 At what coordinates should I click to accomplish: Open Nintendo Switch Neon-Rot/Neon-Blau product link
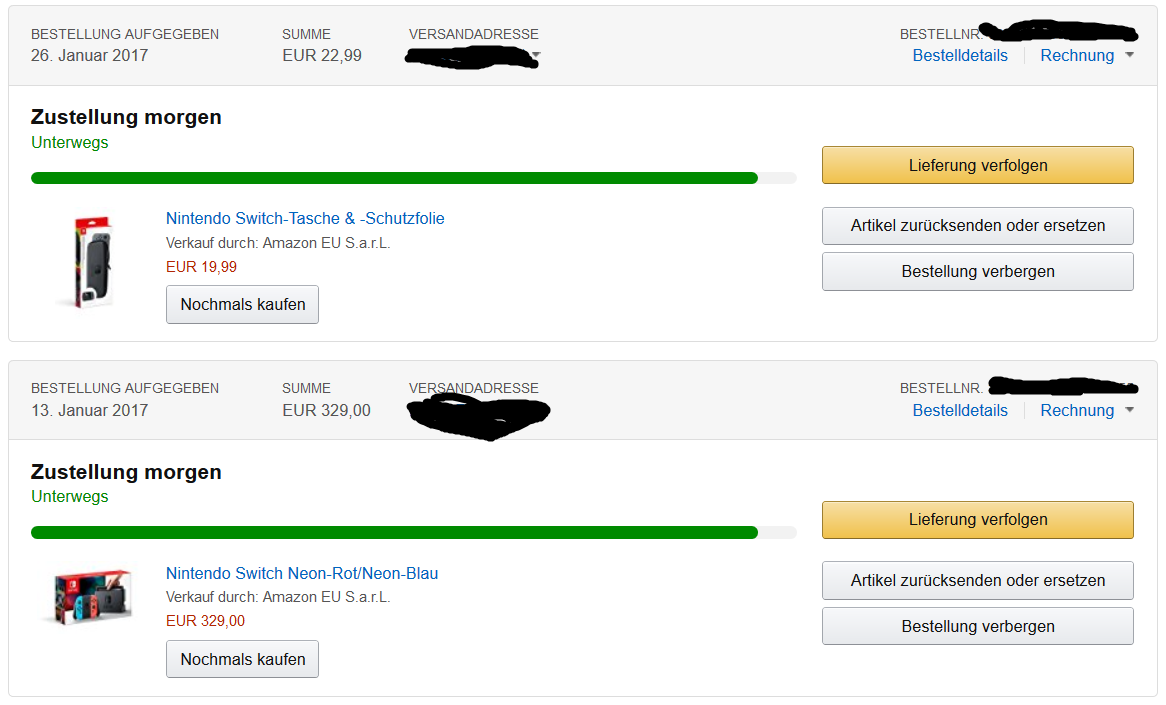pos(302,574)
